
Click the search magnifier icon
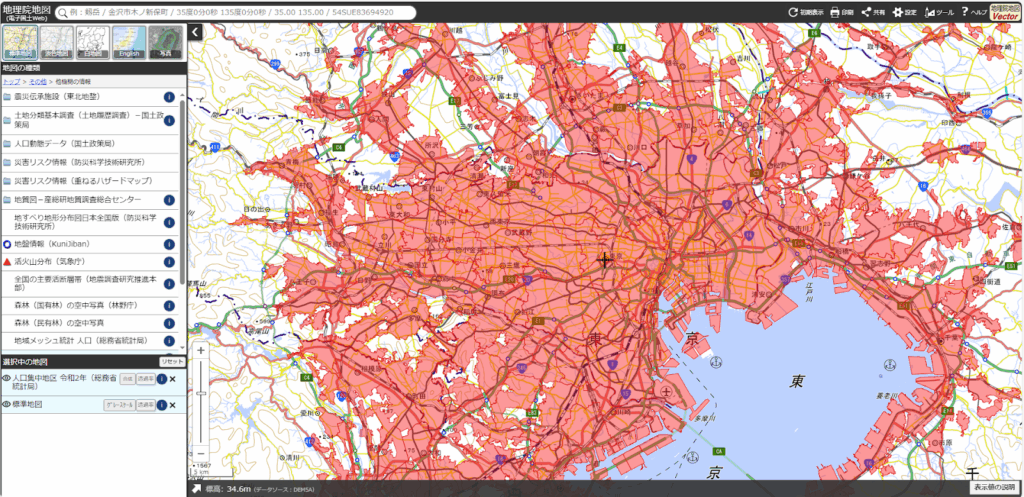(63, 12)
